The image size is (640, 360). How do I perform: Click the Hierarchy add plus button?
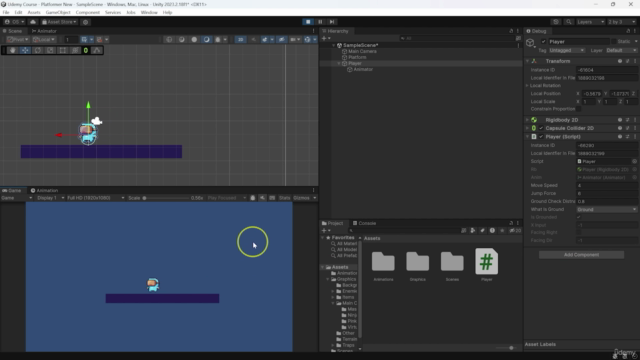[325, 38]
